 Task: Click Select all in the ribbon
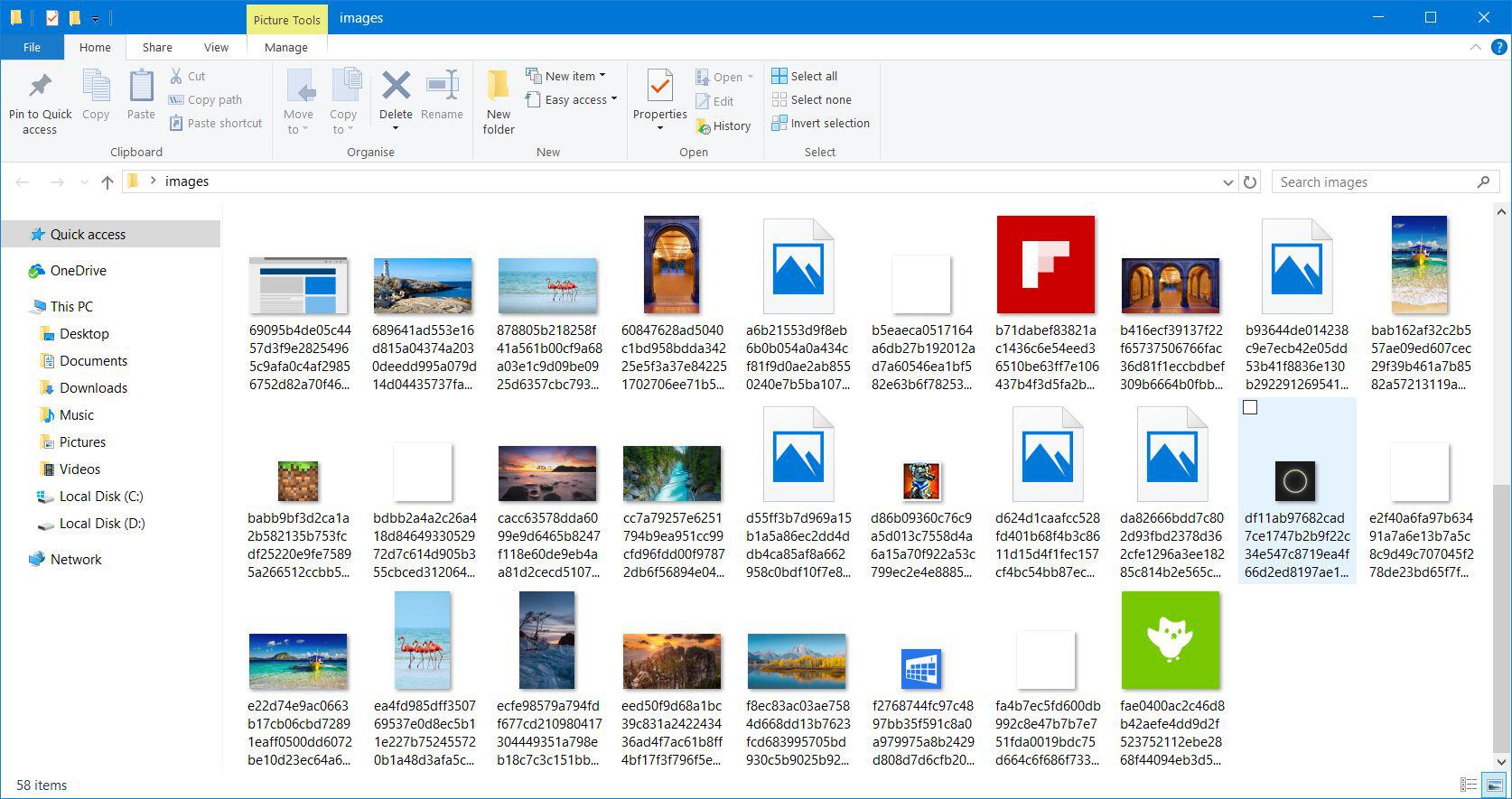point(805,76)
